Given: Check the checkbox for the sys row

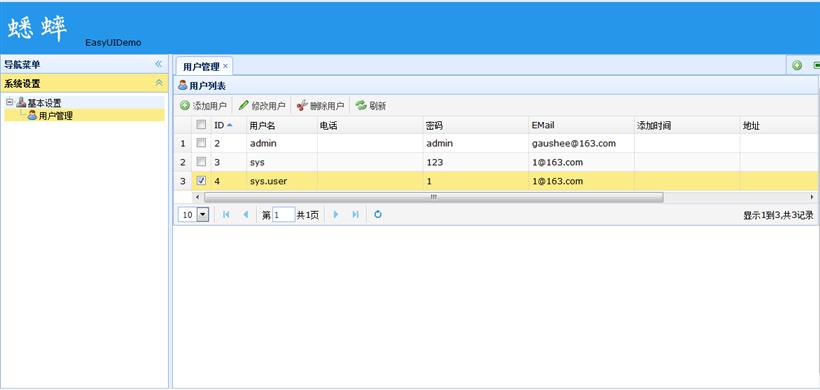Looking at the screenshot, I should [x=201, y=162].
